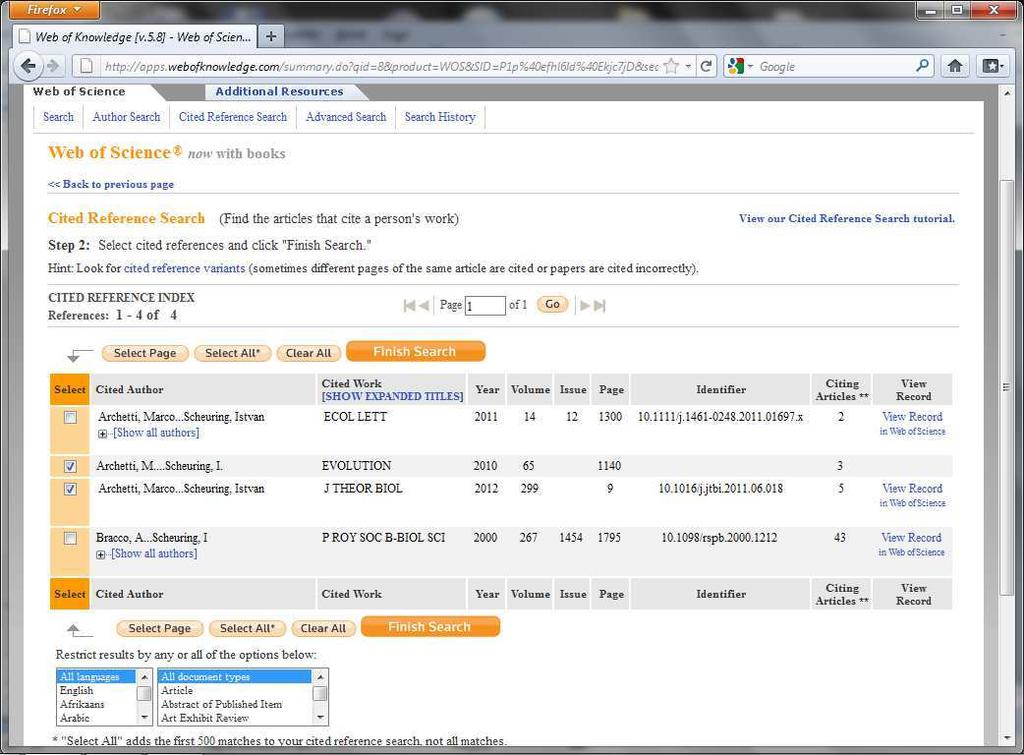The image size is (1024, 755).
Task: Click the SHOW EXPANDED TITLES link
Action: click(x=392, y=396)
